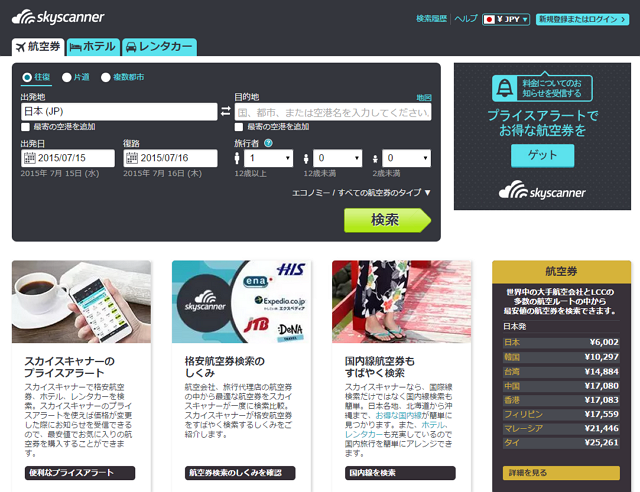This screenshot has width=640, height=492.
Task: Click the Skyscanner logo in price alert banner
Action: tap(542, 191)
